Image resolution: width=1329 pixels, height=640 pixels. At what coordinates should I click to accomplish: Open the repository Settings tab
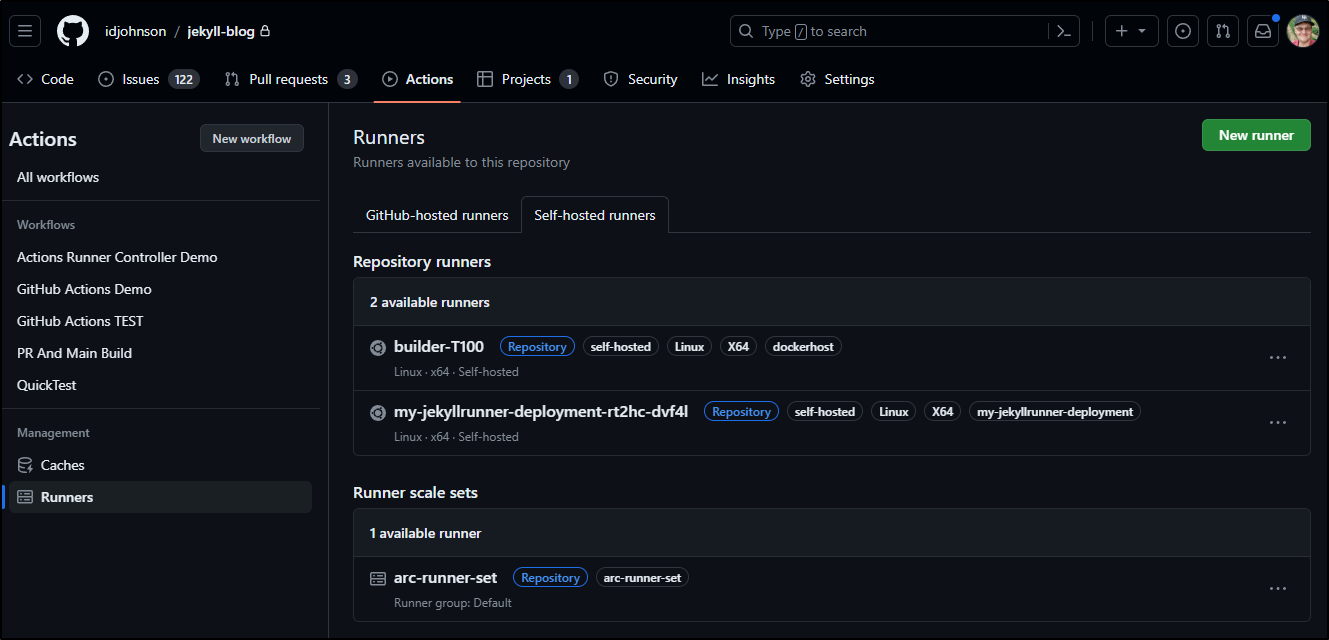[837, 79]
